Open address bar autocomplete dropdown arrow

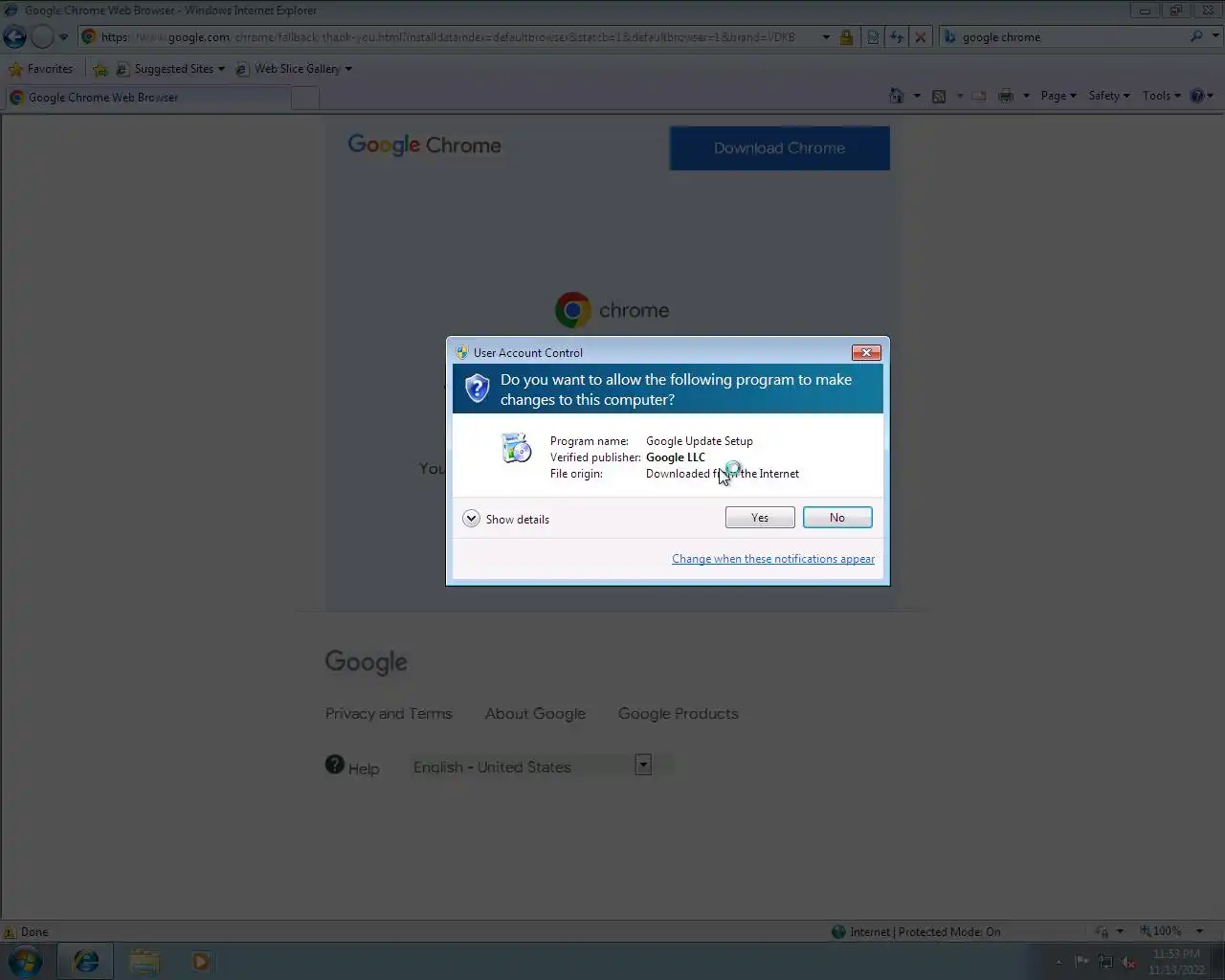click(826, 37)
